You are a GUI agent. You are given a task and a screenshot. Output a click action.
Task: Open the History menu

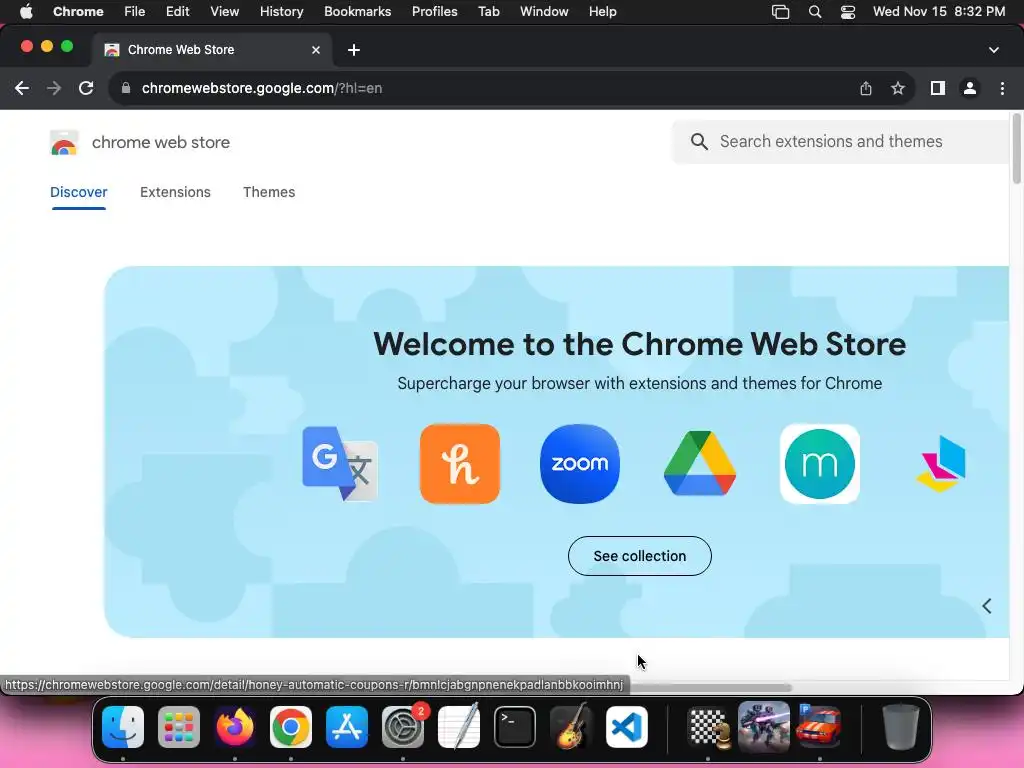point(281,12)
